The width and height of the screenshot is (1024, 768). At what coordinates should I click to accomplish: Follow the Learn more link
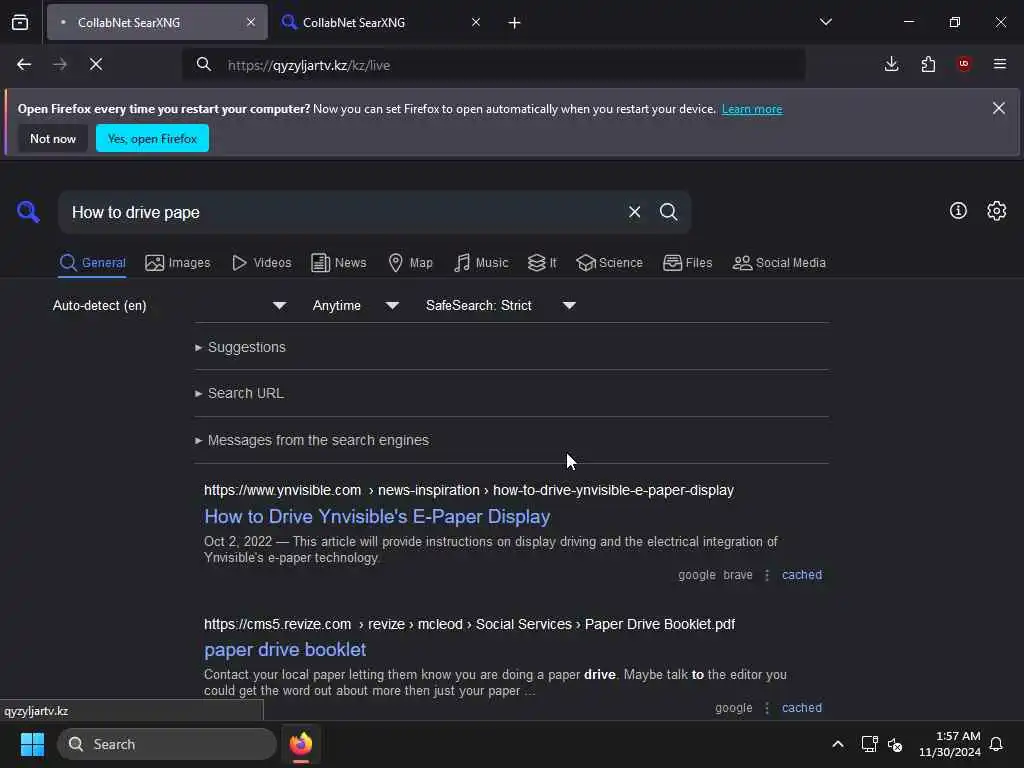pyautogui.click(x=752, y=109)
